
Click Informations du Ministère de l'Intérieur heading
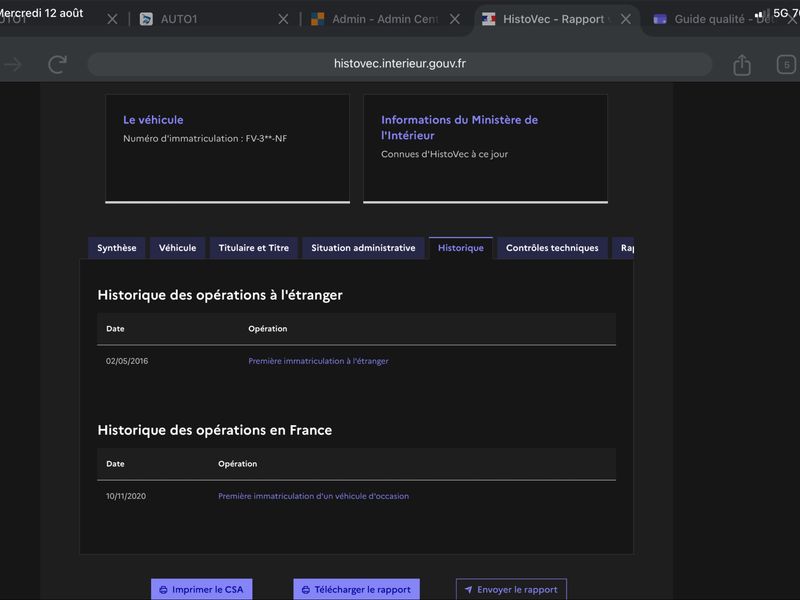click(x=459, y=128)
